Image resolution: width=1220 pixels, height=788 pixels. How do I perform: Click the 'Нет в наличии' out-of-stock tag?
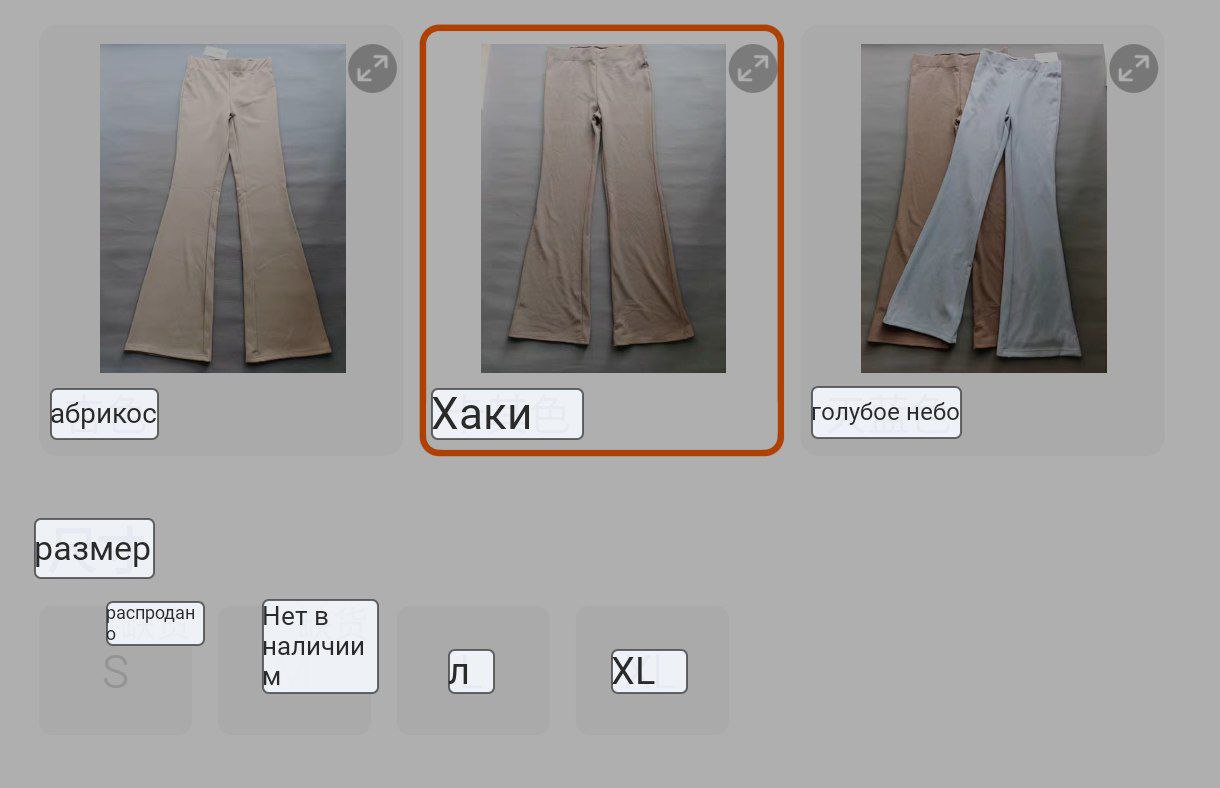(x=320, y=646)
